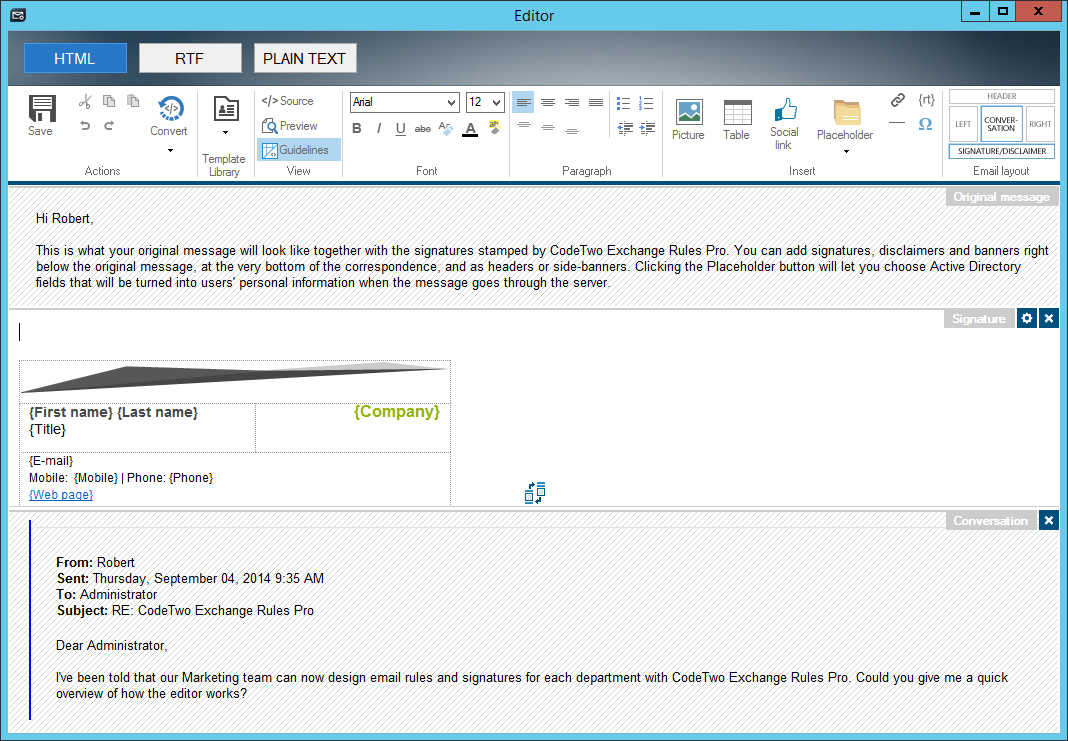Insert a hyperlink with chain icon
This screenshot has height=741, width=1068.
point(898,100)
